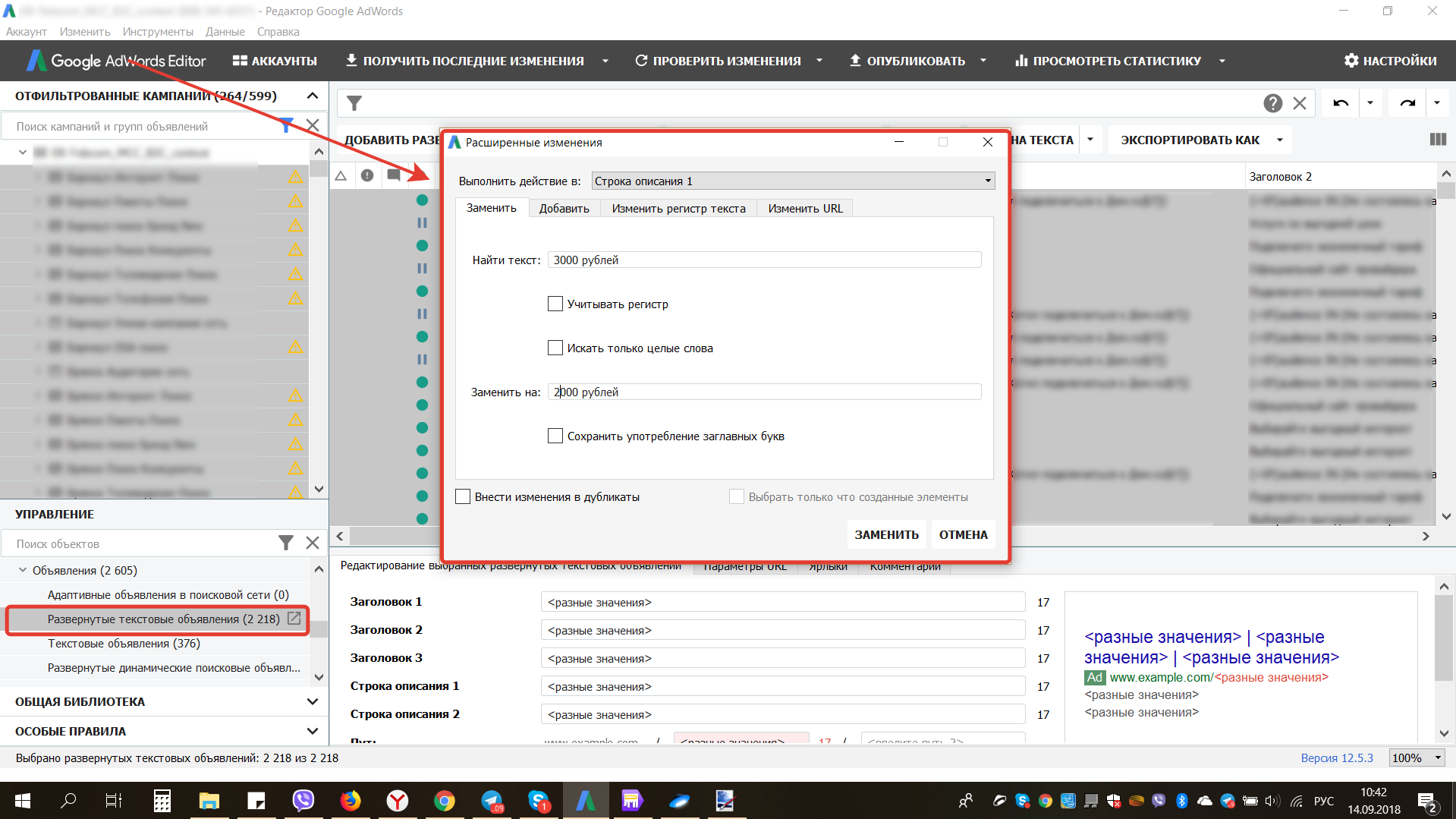Open File Explorer from the taskbar

209,801
